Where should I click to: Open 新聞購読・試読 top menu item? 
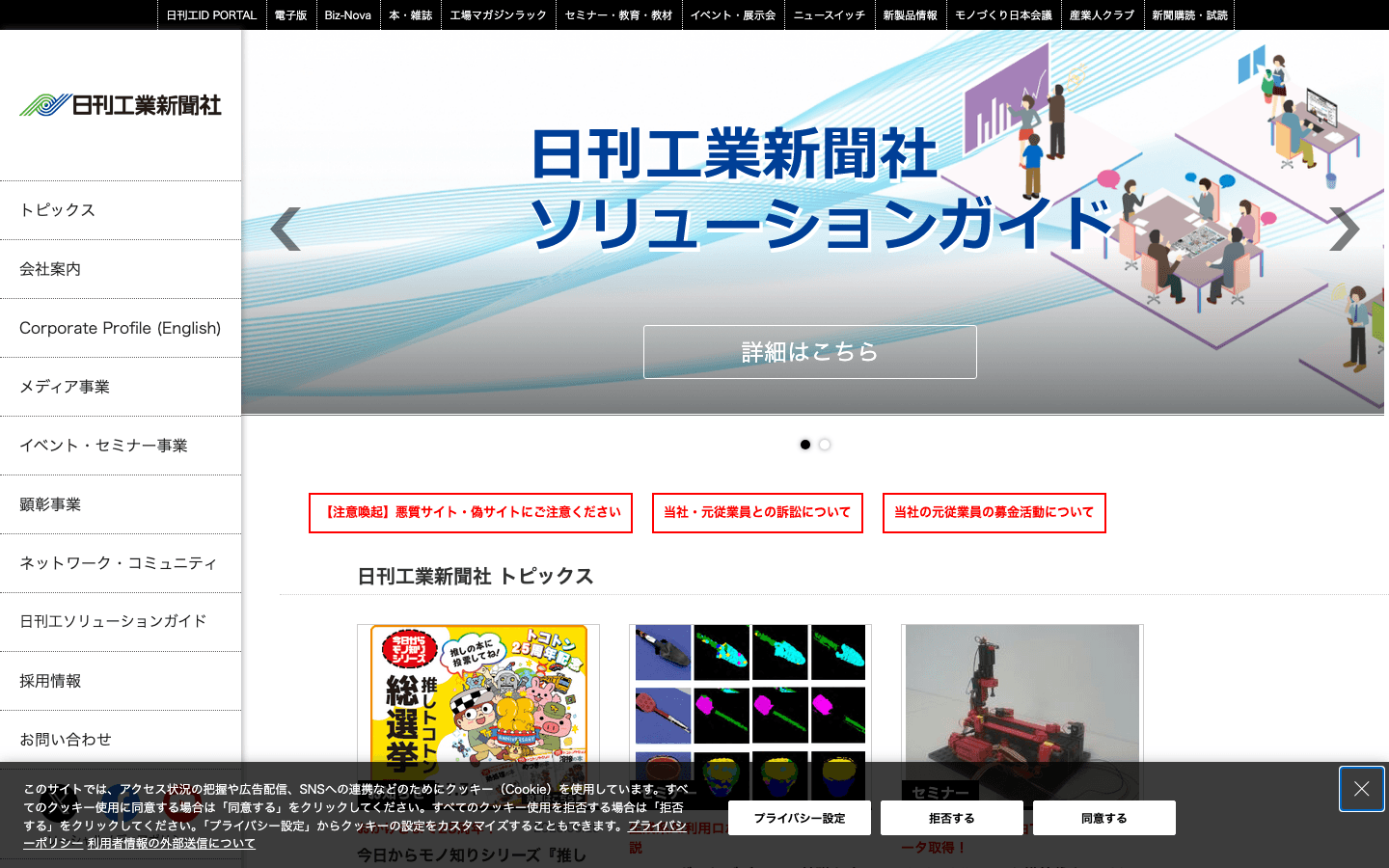(1189, 15)
